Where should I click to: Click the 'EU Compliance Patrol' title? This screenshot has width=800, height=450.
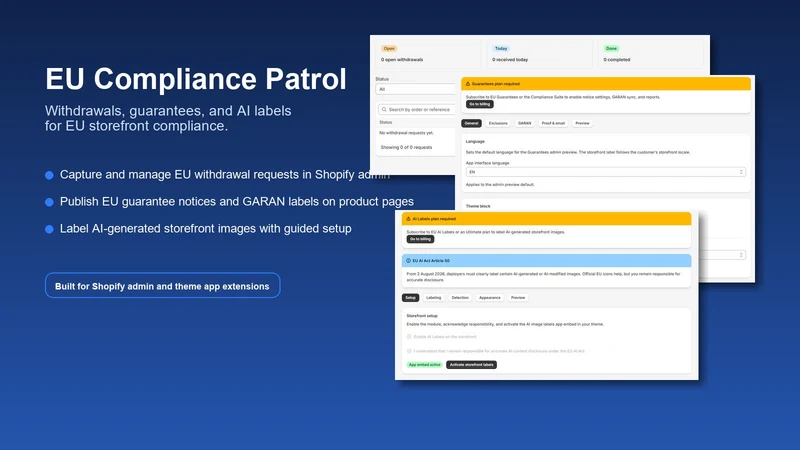click(x=196, y=79)
